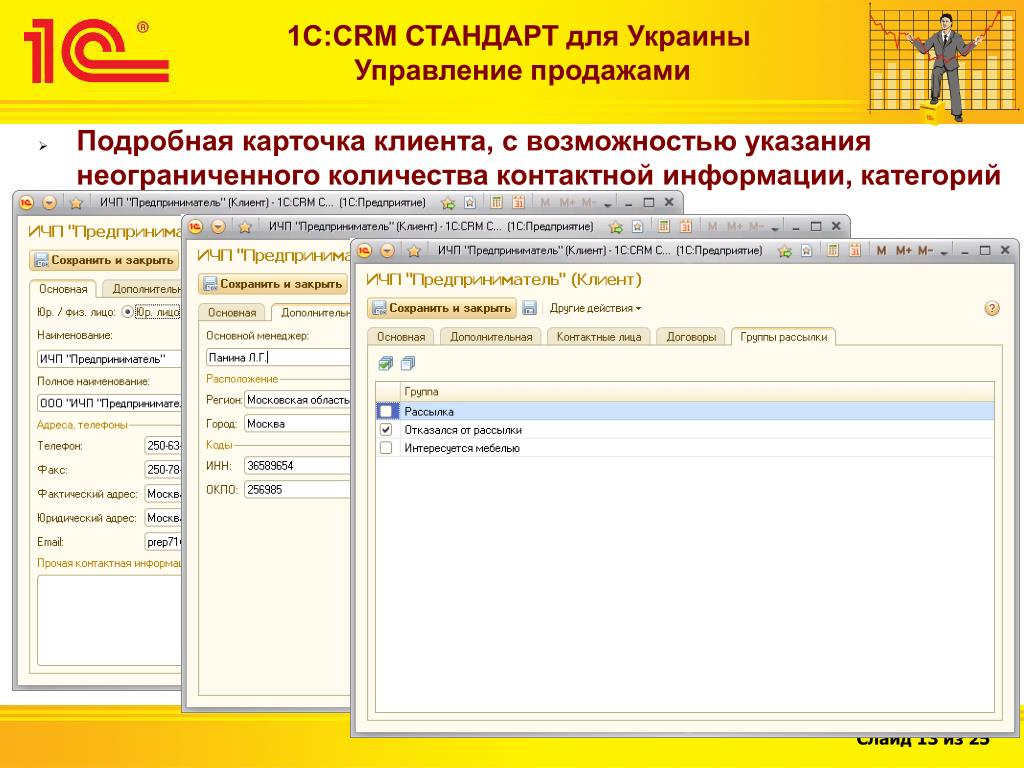1024x768 pixels.
Task: Click the Группа column header
Action: point(697,392)
